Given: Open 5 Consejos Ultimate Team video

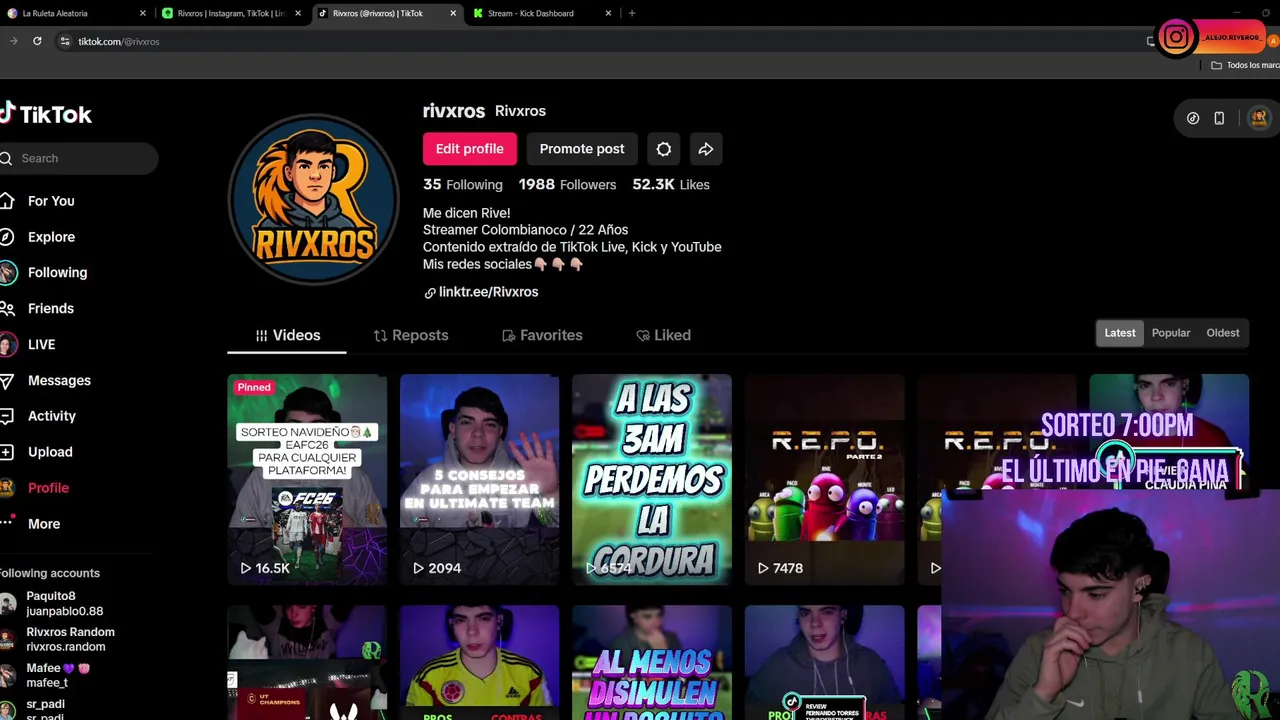Looking at the screenshot, I should (479, 480).
